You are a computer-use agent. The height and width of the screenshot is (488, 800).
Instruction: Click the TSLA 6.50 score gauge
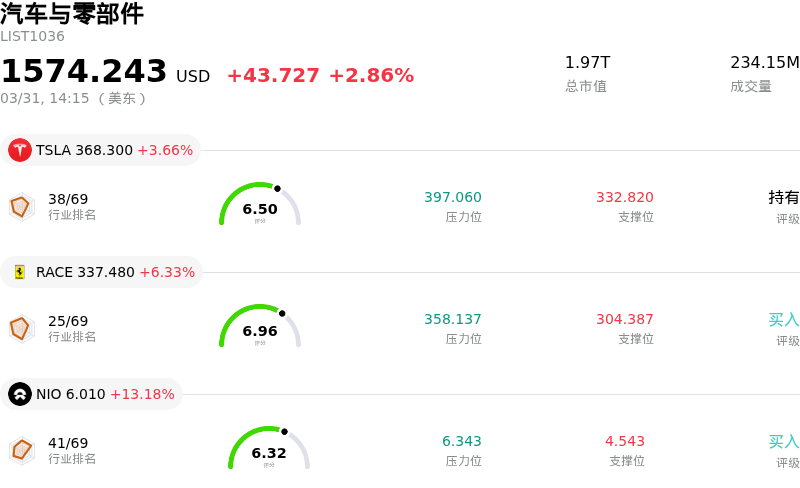(260, 205)
